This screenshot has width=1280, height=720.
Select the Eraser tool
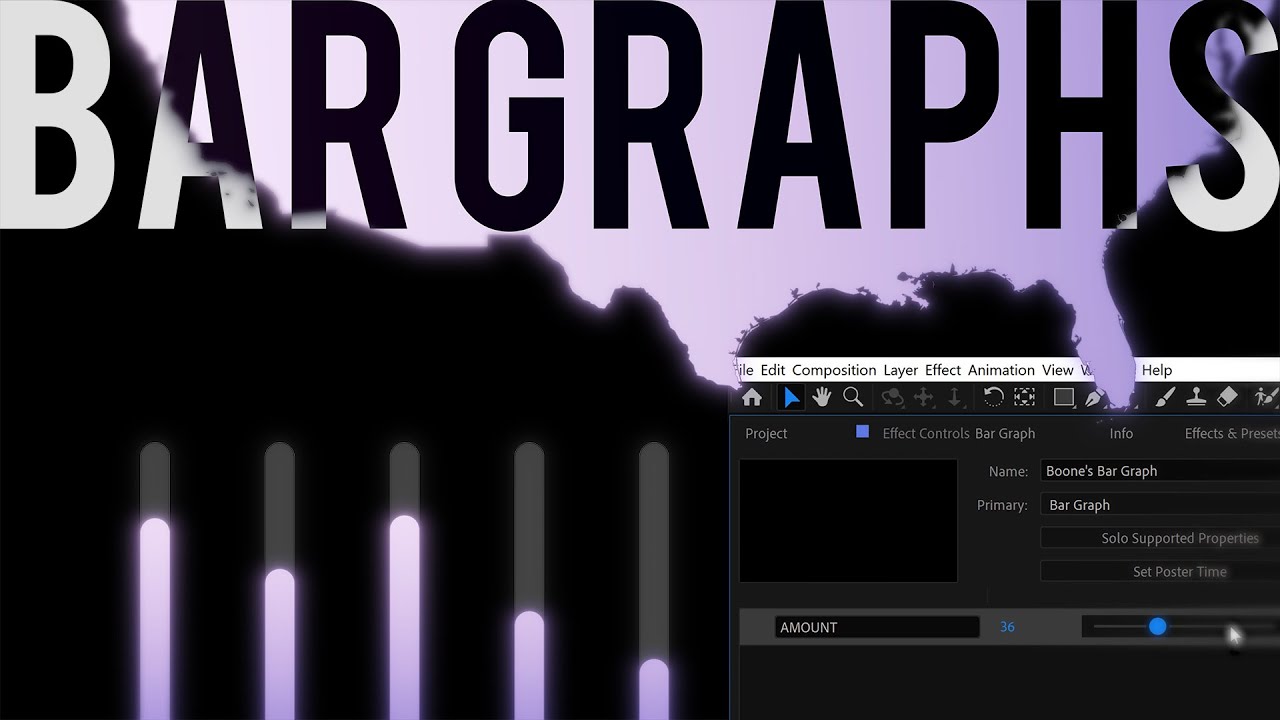point(1227,398)
